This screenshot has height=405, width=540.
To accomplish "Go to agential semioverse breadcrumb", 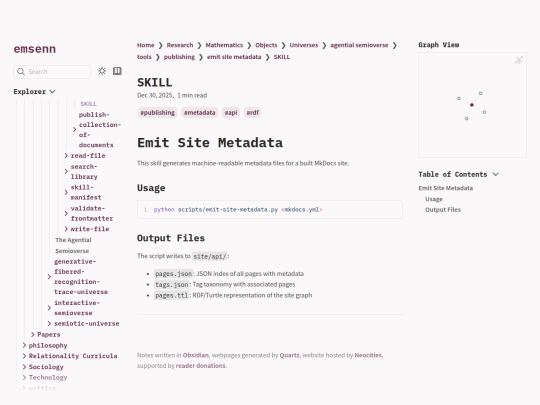I will pyautogui.click(x=359, y=45).
